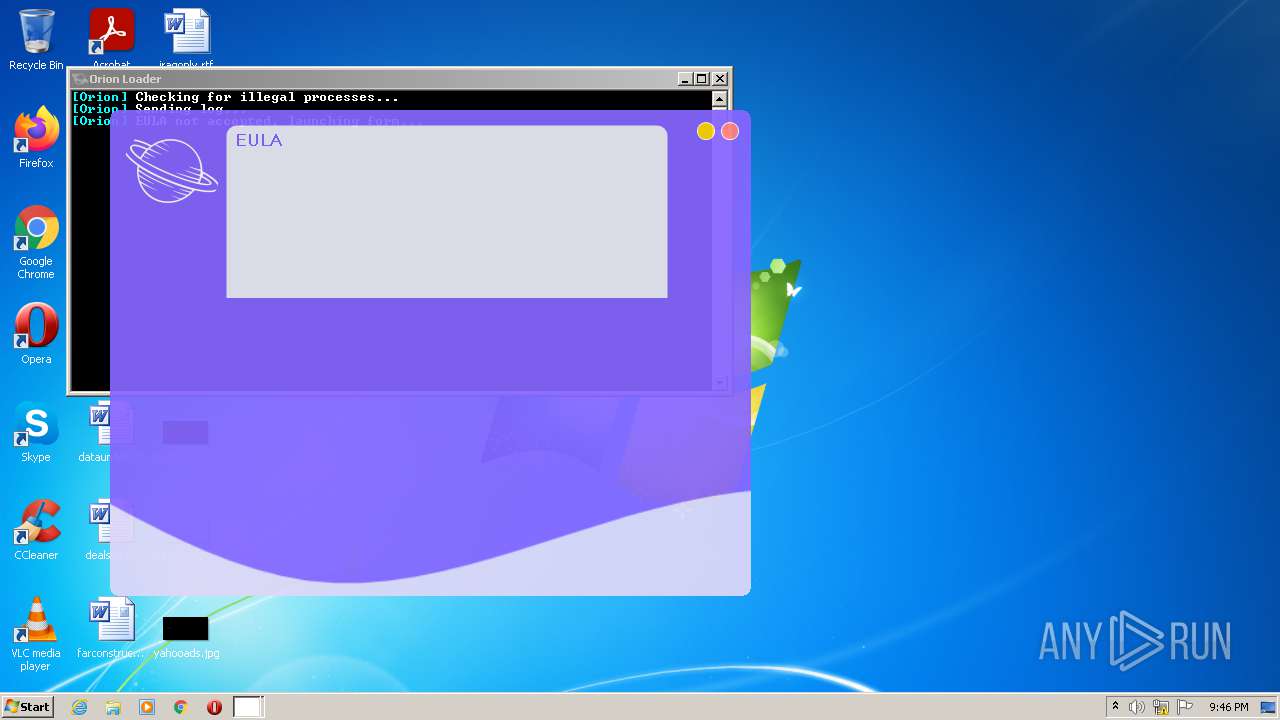The image size is (1280, 720).
Task: Click the red close circle on EULA form
Action: coord(730,131)
